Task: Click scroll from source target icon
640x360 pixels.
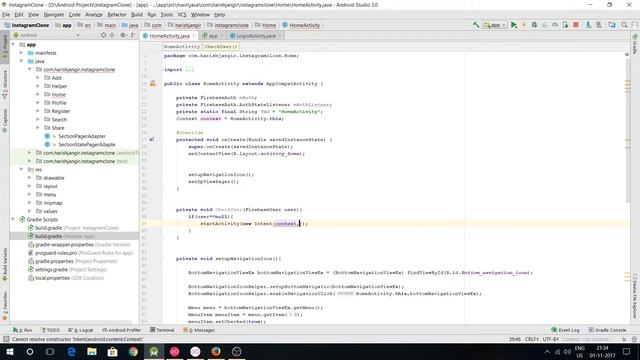Action: (103, 36)
